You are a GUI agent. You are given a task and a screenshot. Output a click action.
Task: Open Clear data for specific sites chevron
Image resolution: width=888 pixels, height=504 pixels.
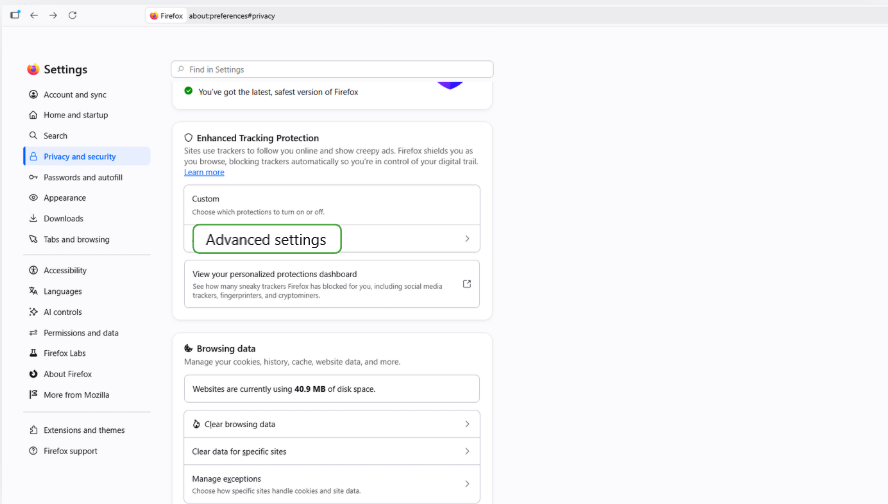tap(467, 451)
